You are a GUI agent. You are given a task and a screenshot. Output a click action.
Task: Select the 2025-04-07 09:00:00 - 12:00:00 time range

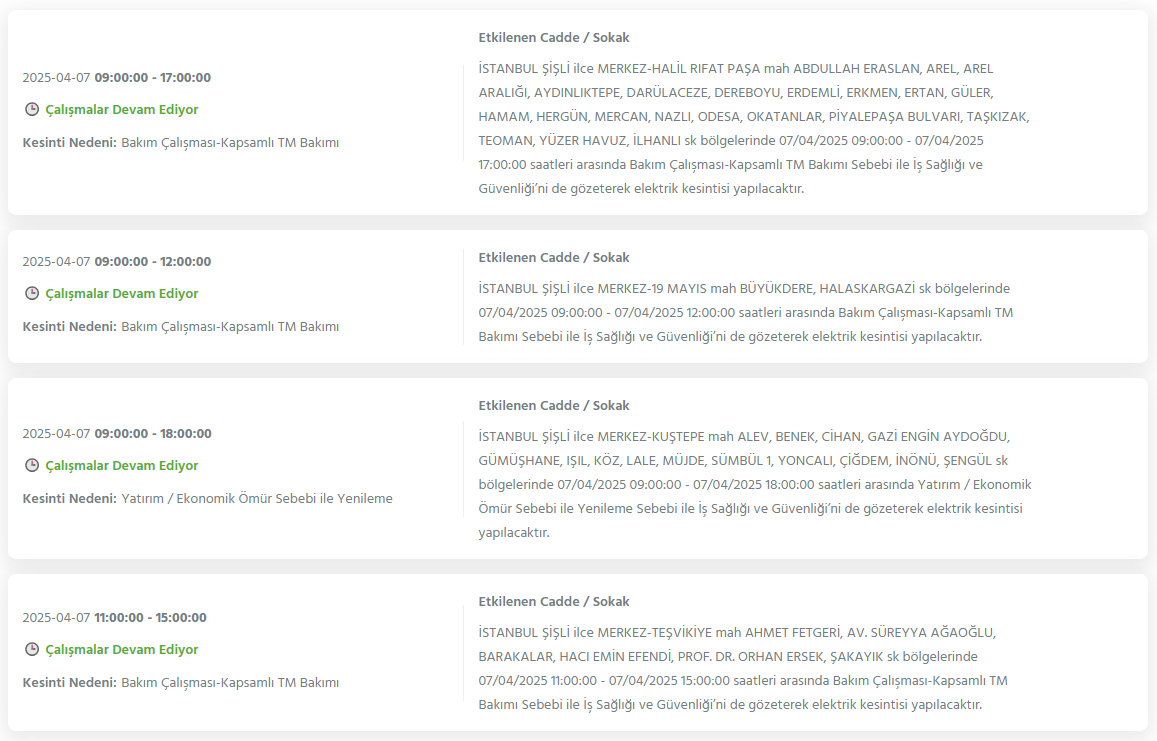[x=117, y=261]
